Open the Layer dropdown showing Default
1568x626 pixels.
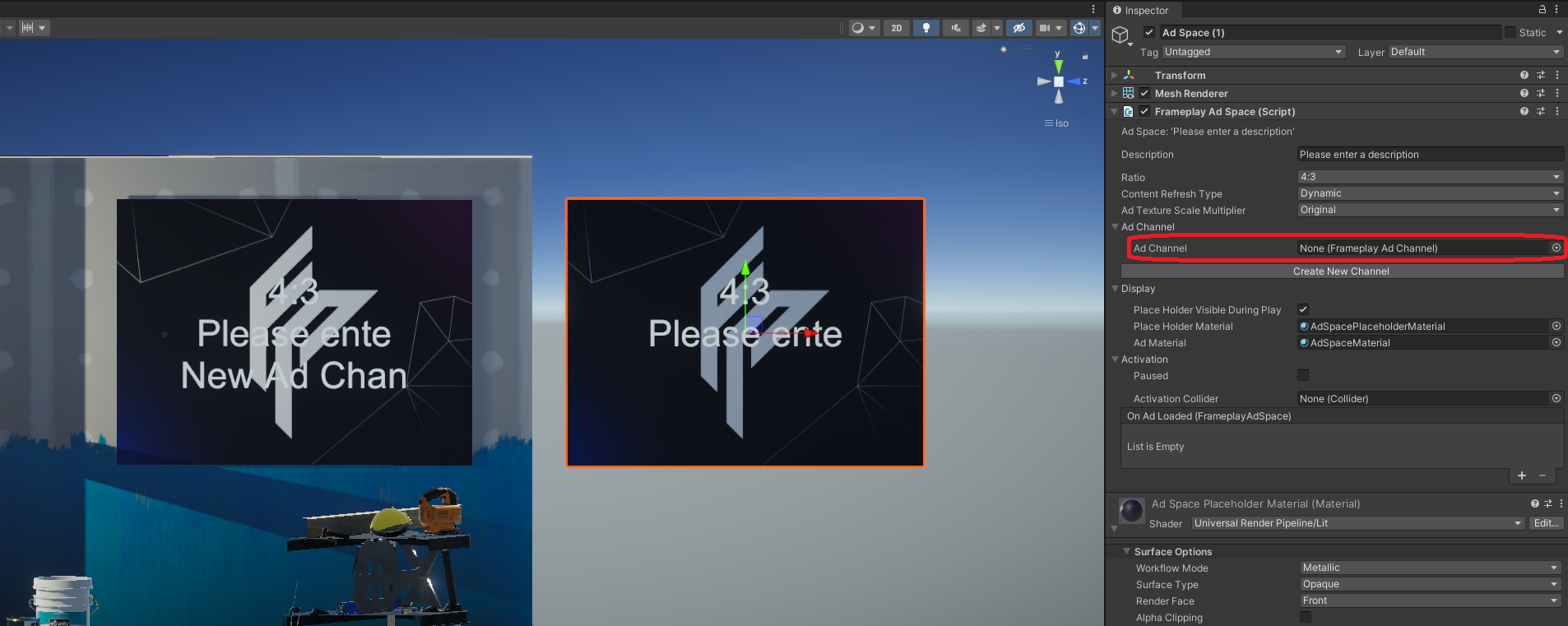(1476, 52)
